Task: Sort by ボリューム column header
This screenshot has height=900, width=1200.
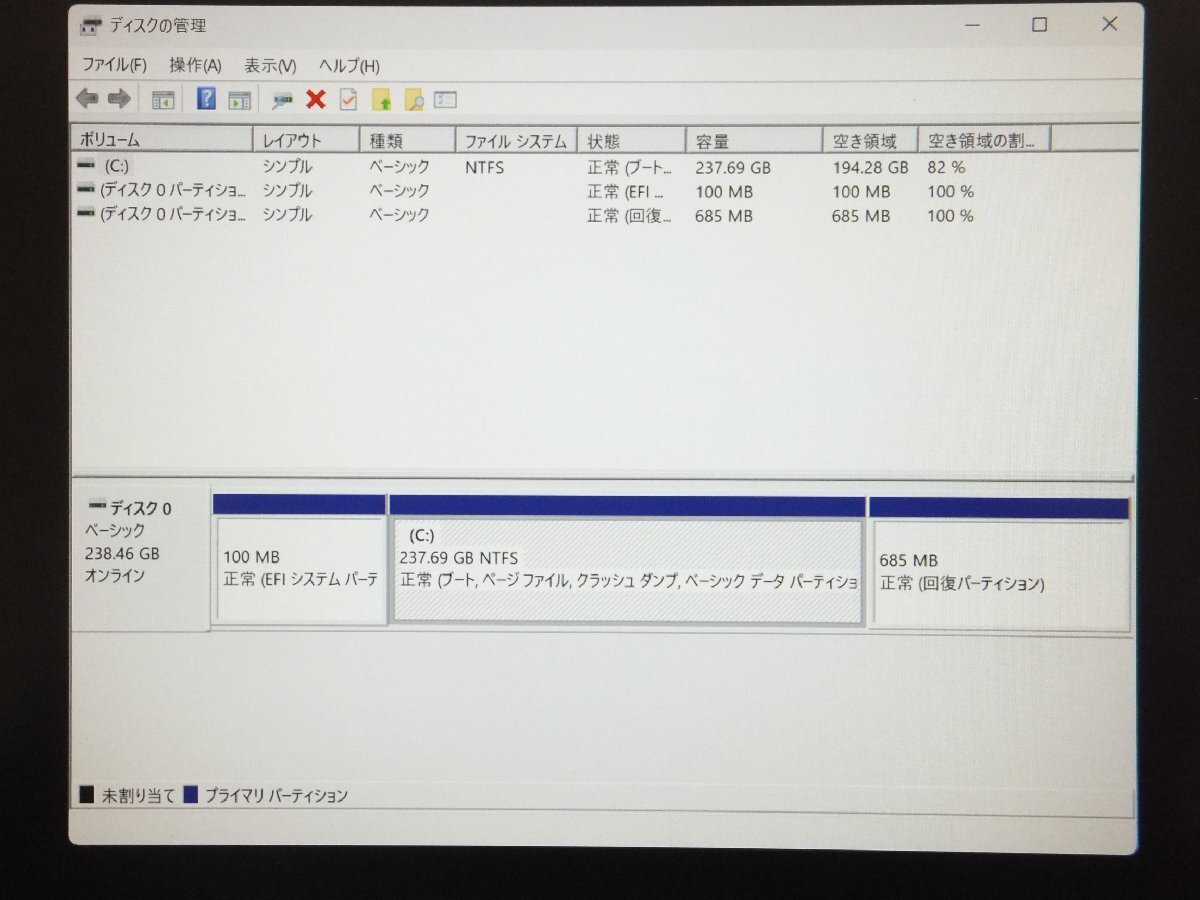Action: [x=163, y=140]
